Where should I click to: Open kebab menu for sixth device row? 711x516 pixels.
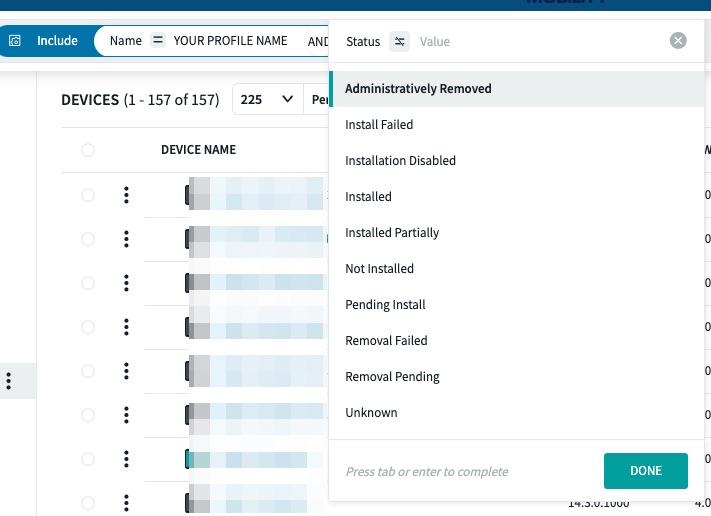126,415
